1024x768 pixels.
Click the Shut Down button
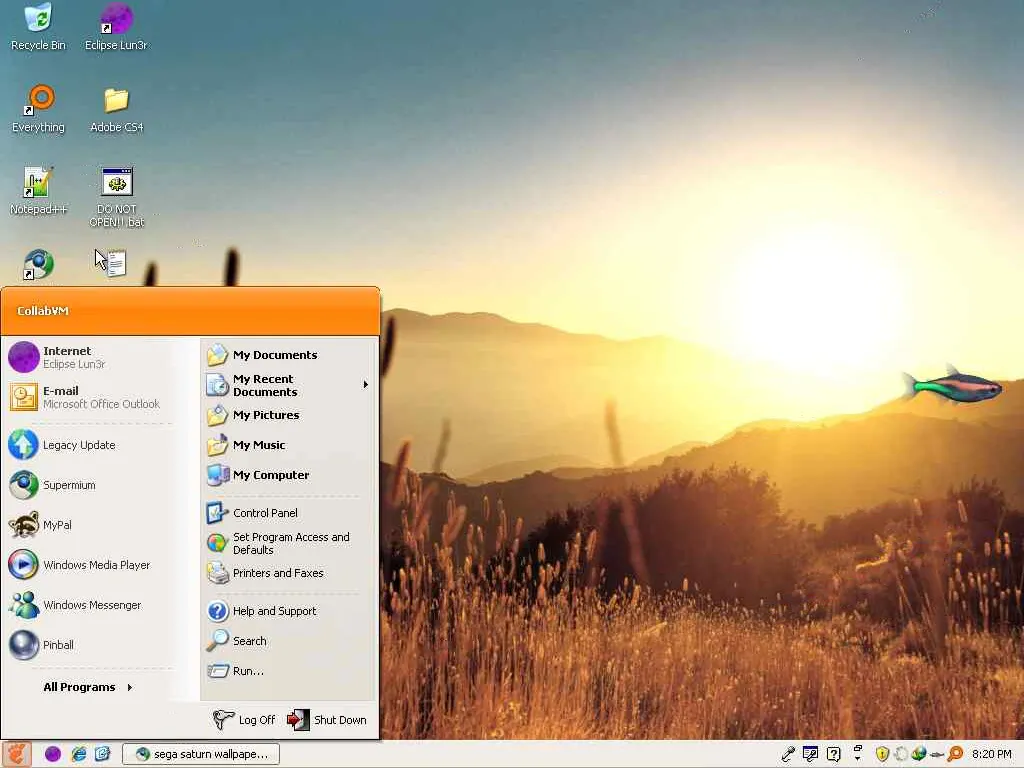pyautogui.click(x=327, y=720)
